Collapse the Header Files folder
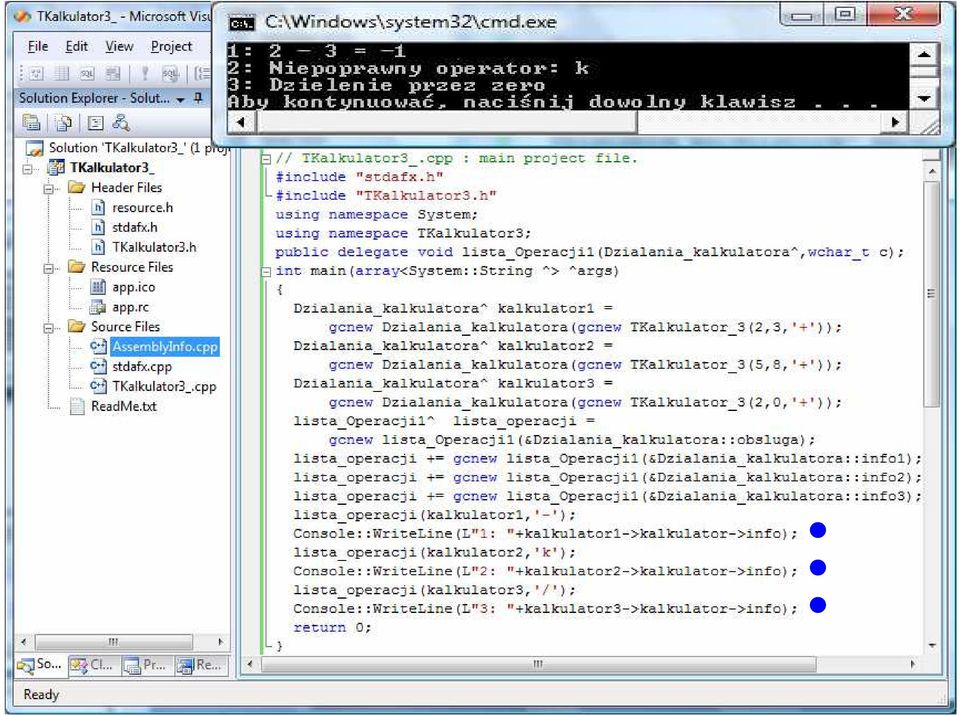 [x=48, y=188]
